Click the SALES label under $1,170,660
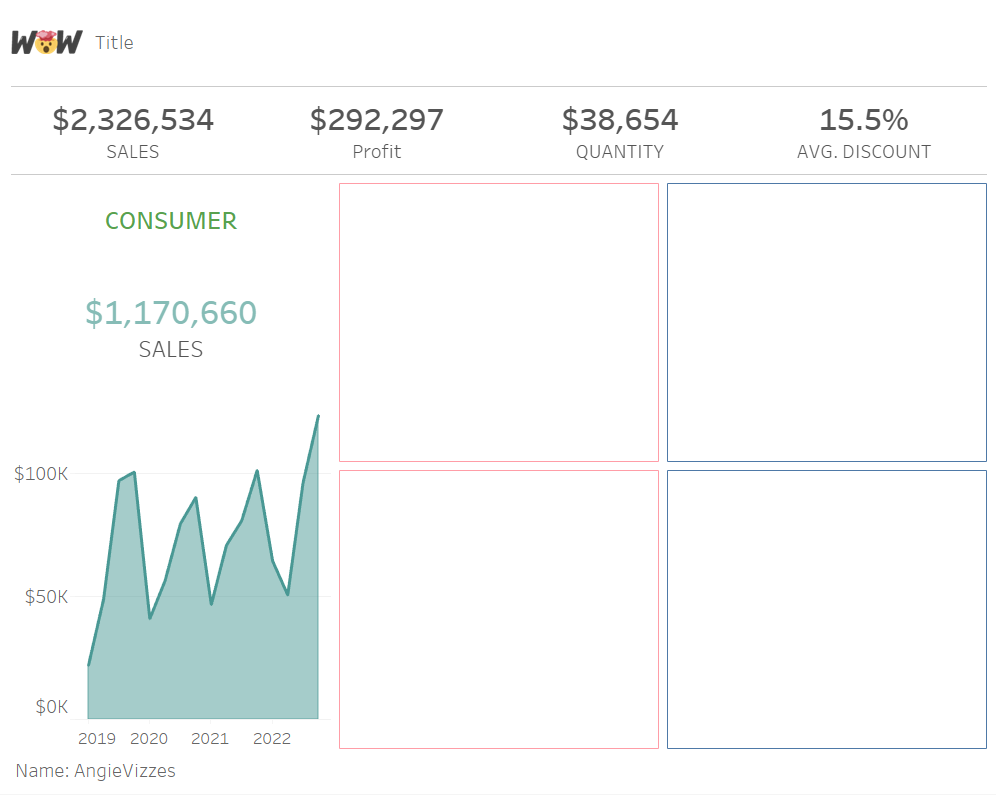The height and width of the screenshot is (795, 996). coord(171,350)
